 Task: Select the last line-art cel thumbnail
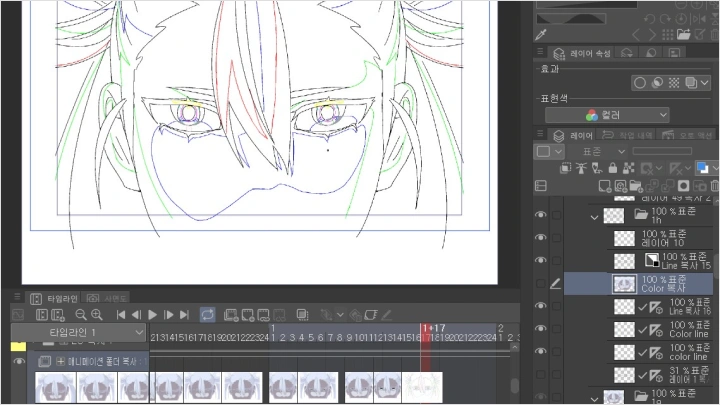422,387
